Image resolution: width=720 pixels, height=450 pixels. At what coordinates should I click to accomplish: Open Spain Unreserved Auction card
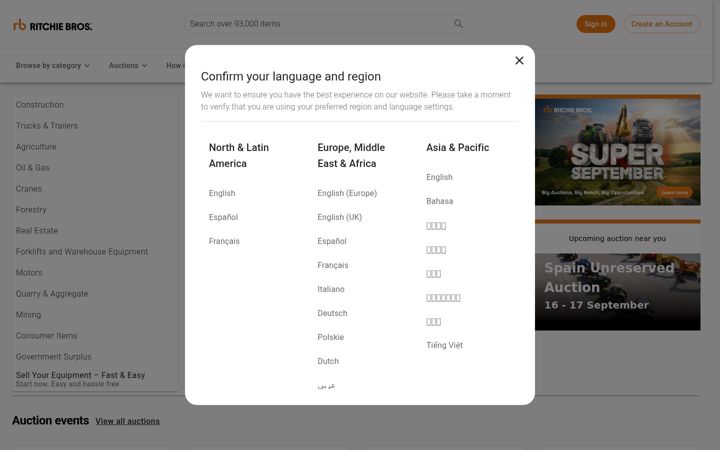(618, 292)
